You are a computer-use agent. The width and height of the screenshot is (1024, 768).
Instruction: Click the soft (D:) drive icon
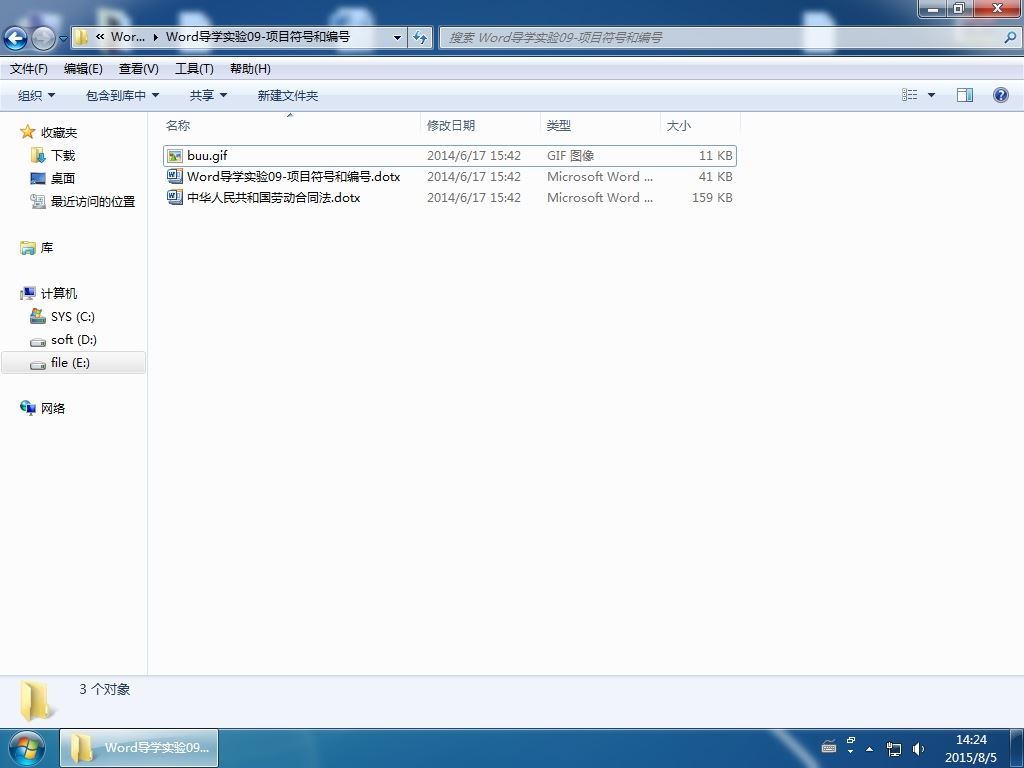click(38, 341)
